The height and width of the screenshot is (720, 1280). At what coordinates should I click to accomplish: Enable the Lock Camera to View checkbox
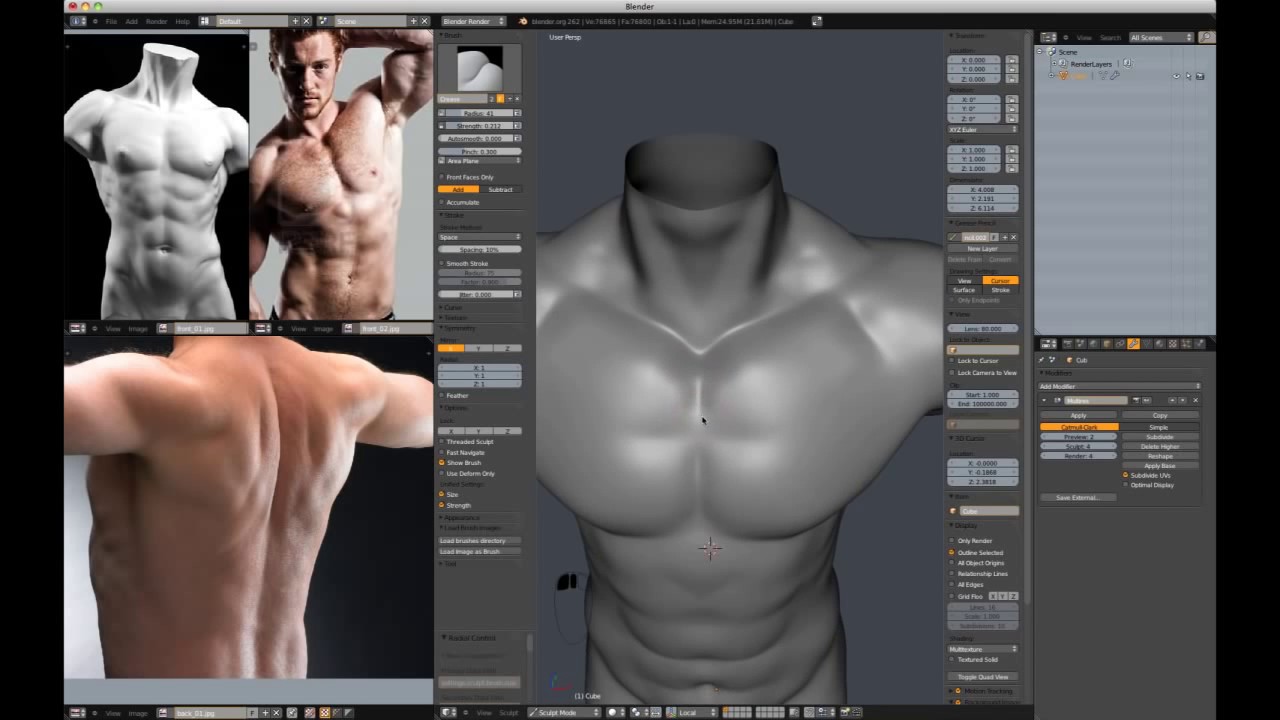click(952, 373)
